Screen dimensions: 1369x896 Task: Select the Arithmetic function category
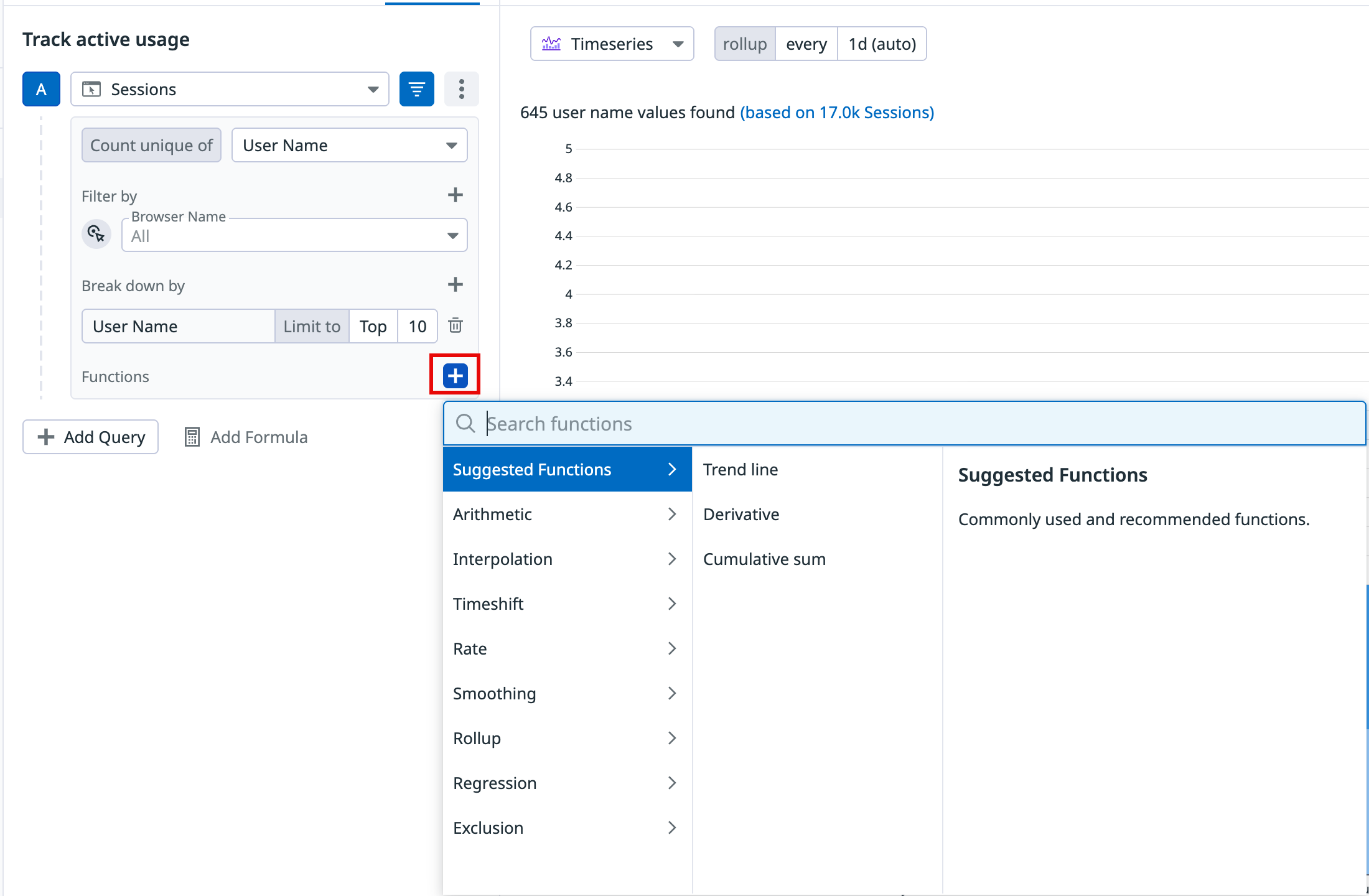point(566,514)
